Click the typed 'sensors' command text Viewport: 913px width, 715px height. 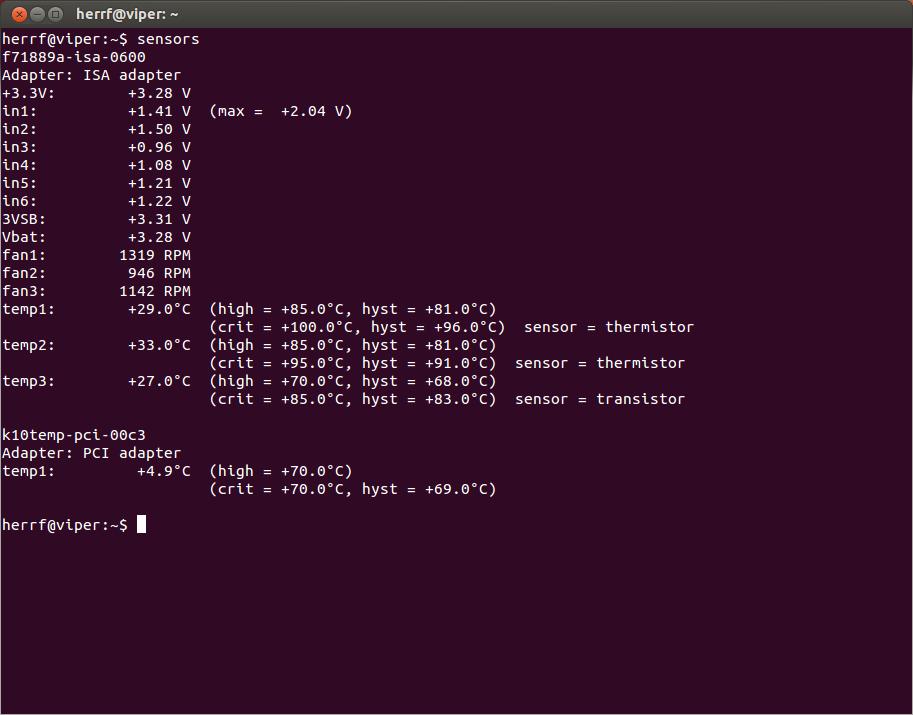click(168, 39)
